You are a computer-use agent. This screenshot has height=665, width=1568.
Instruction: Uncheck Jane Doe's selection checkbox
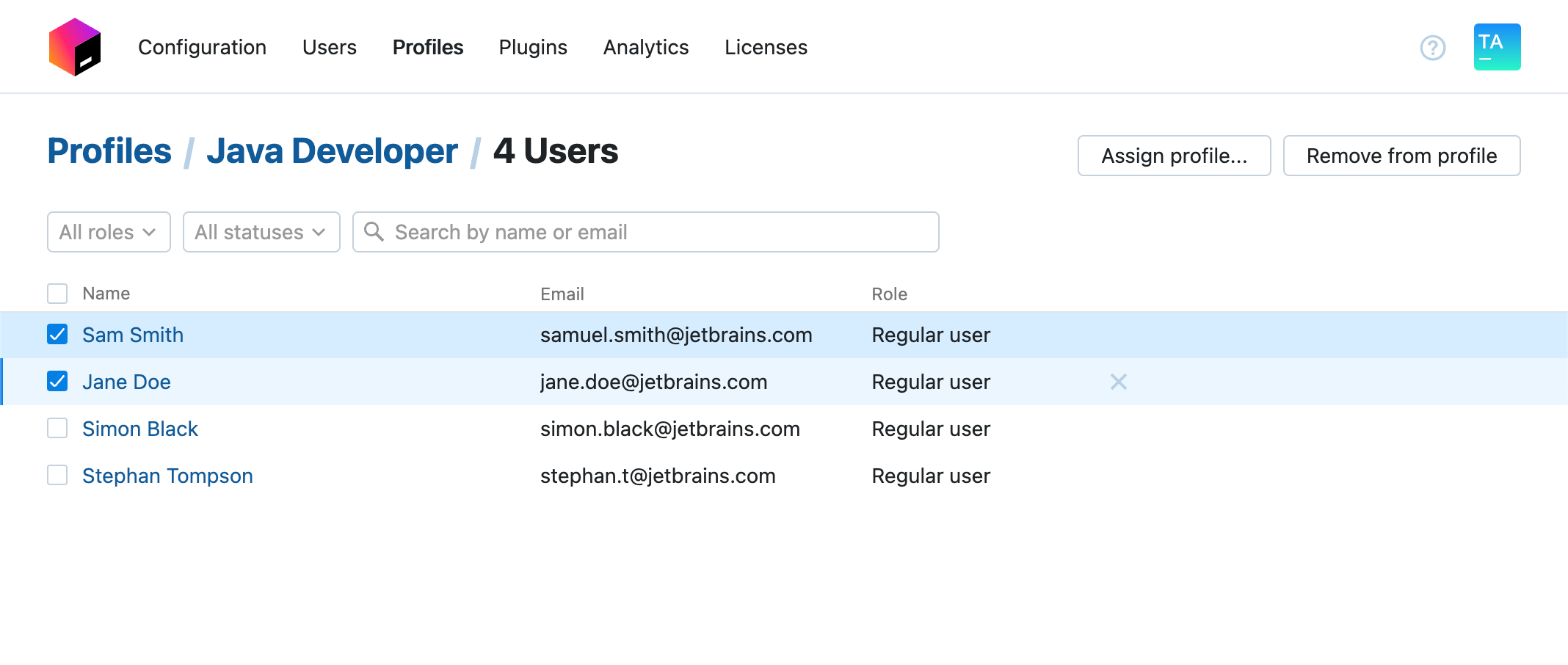(57, 381)
